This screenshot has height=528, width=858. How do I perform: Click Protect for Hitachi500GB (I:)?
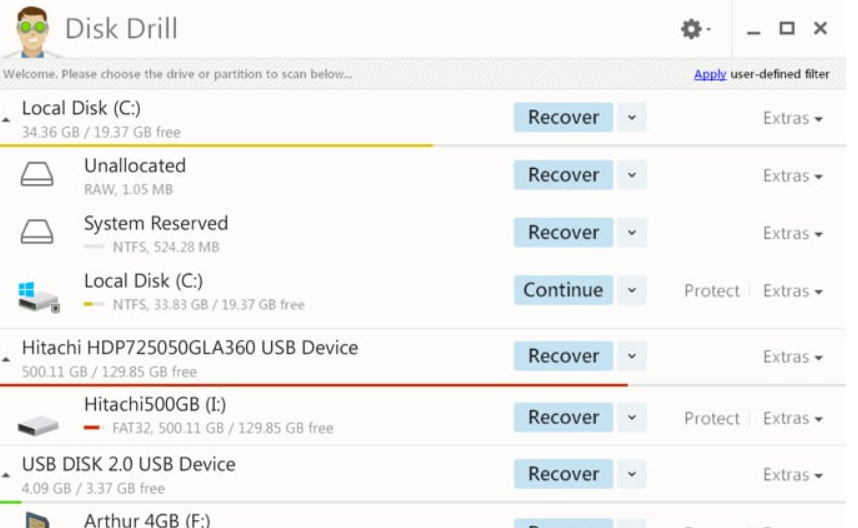pos(711,419)
